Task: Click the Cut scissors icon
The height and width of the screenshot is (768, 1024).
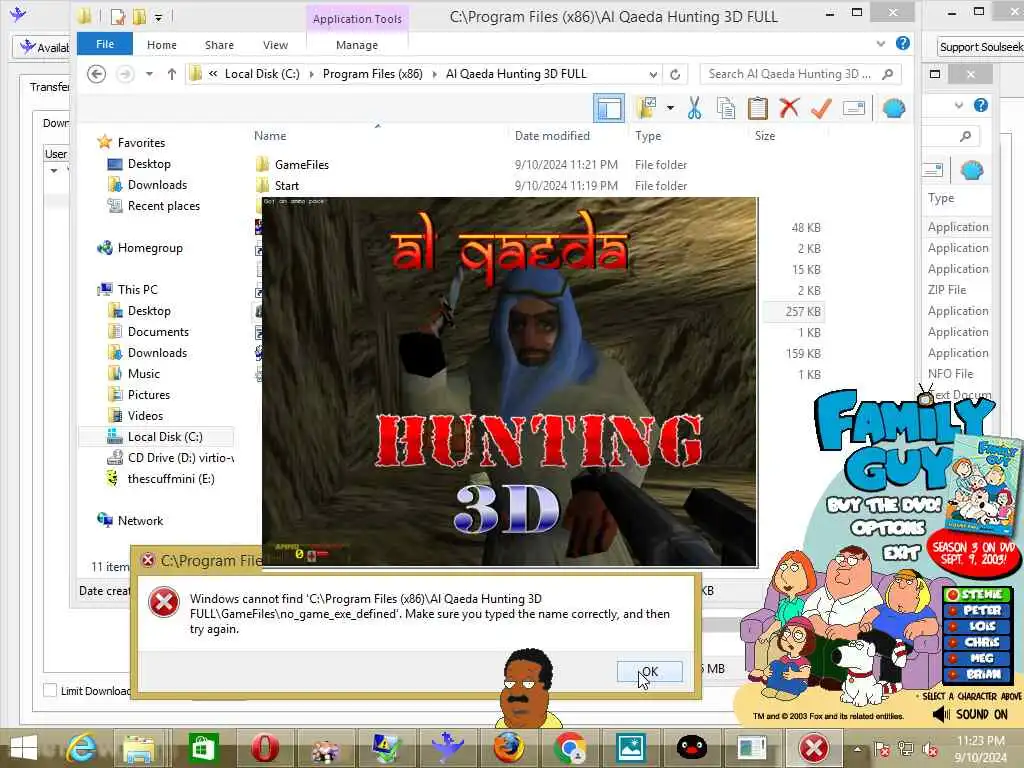Action: pyautogui.click(x=694, y=108)
